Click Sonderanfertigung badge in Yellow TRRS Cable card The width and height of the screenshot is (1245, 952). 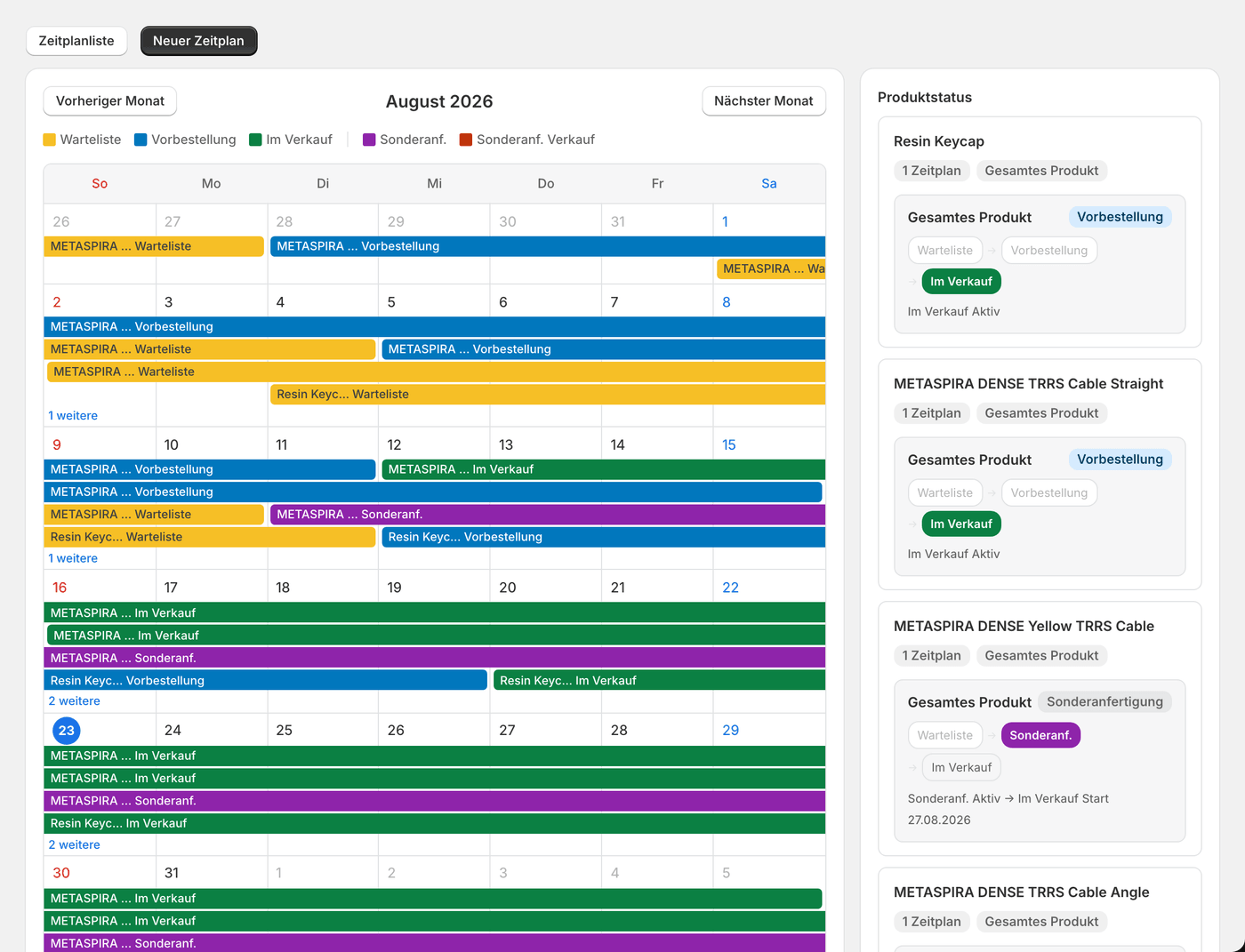[1104, 702]
